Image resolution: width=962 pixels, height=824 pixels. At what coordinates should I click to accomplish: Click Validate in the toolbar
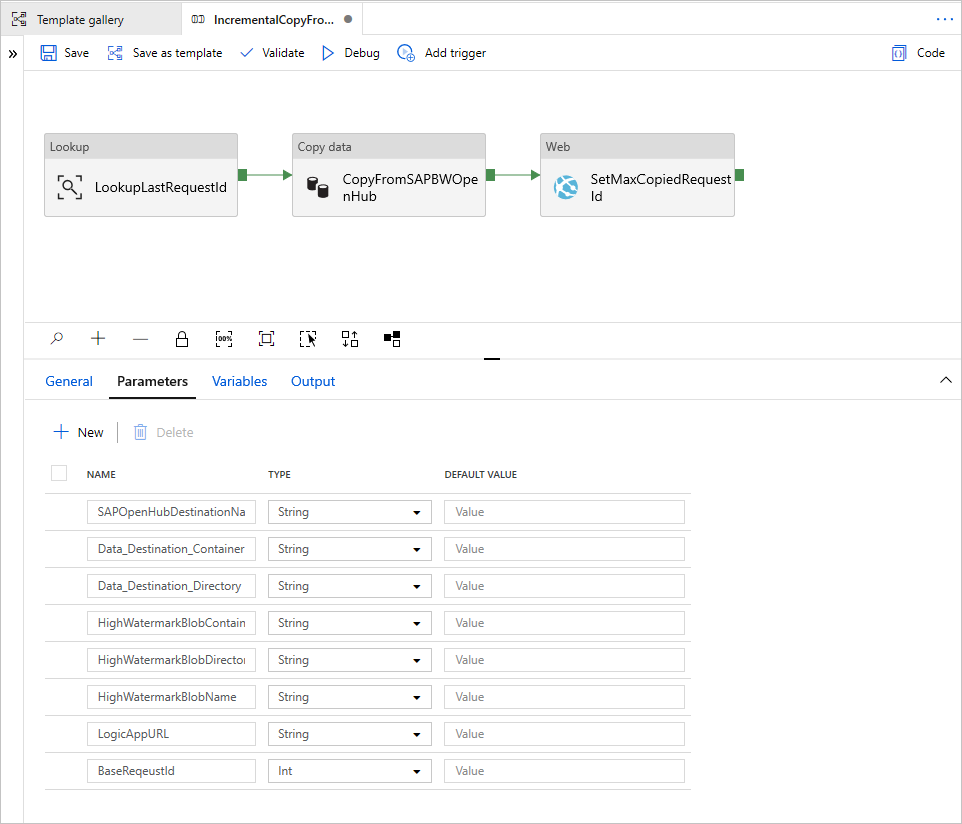pyautogui.click(x=272, y=52)
